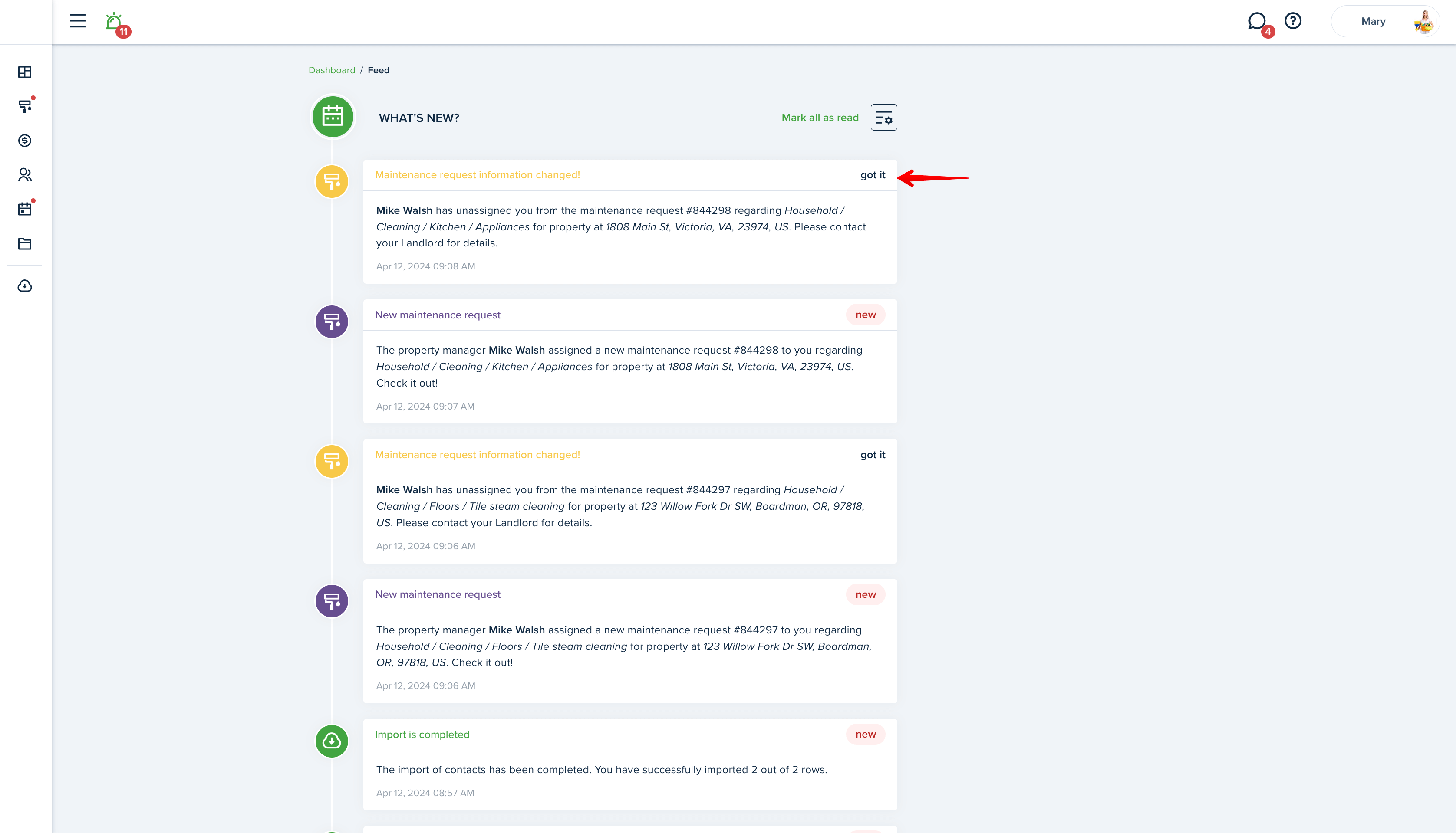Click 'WHAT'S NEW?' heading text
This screenshot has width=1456, height=833.
(419, 118)
